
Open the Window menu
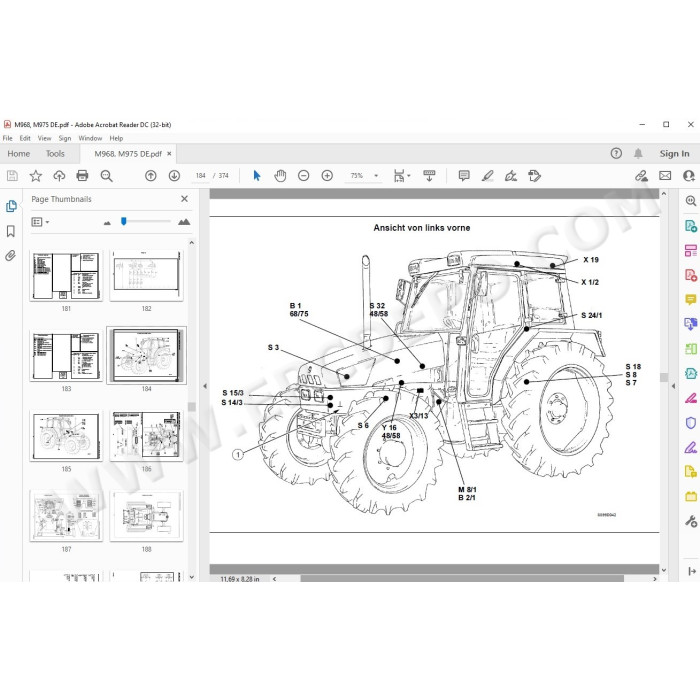click(x=90, y=138)
